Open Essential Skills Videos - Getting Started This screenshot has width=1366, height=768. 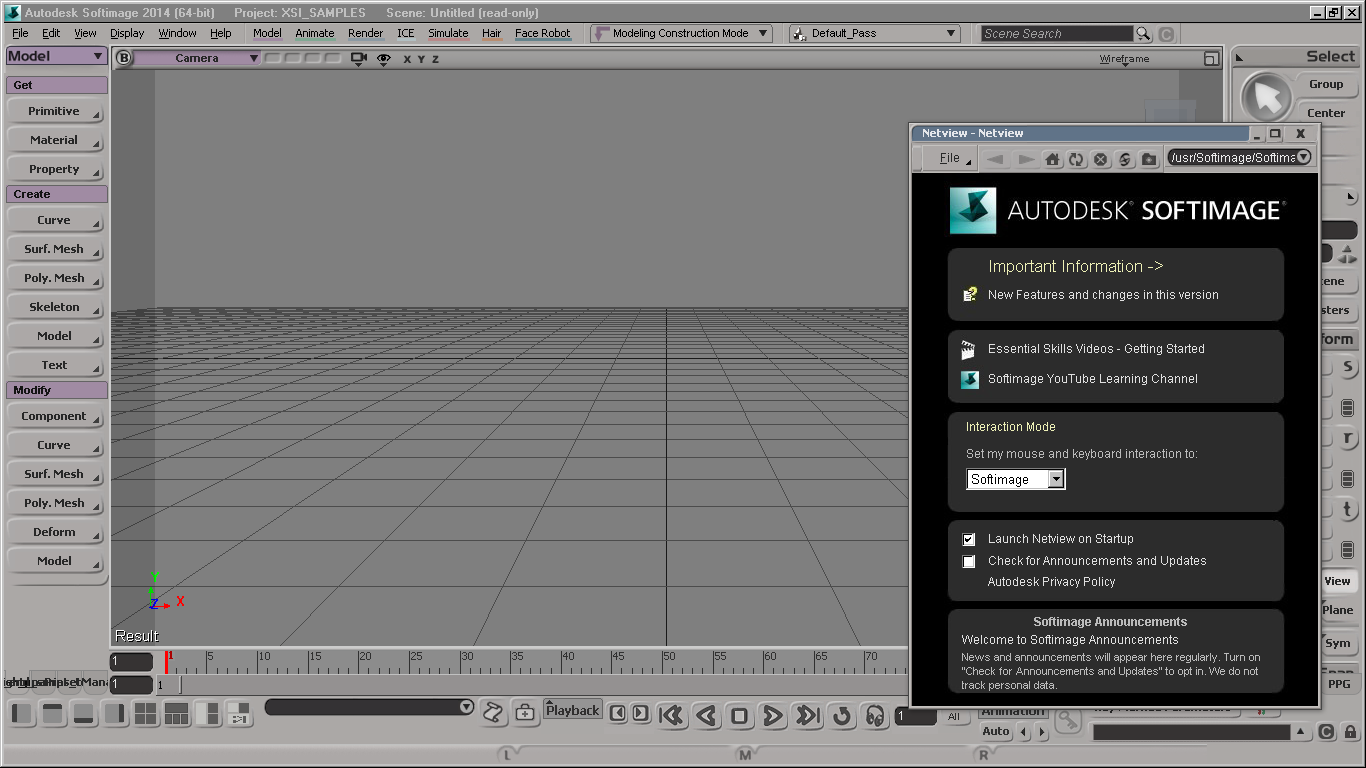pyautogui.click(x=1096, y=349)
